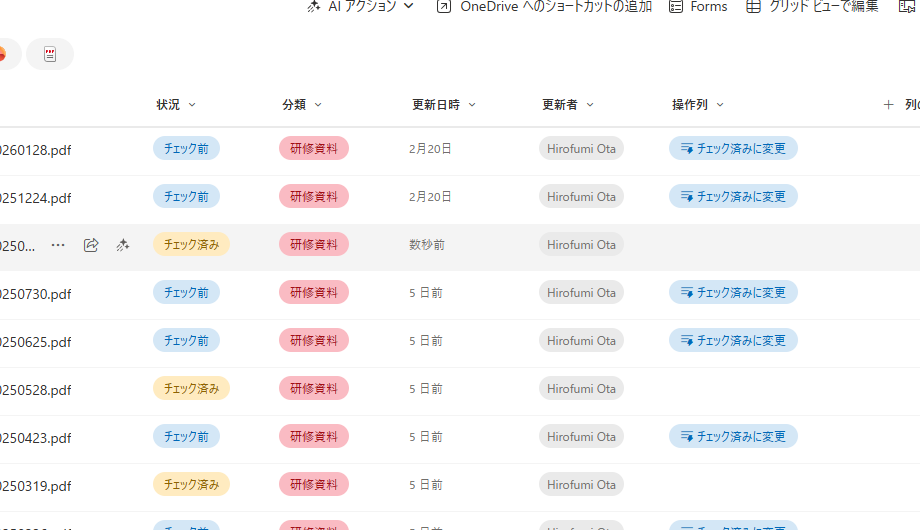Click the OneDrive shortcut add icon
920x530 pixels.
pos(443,6)
